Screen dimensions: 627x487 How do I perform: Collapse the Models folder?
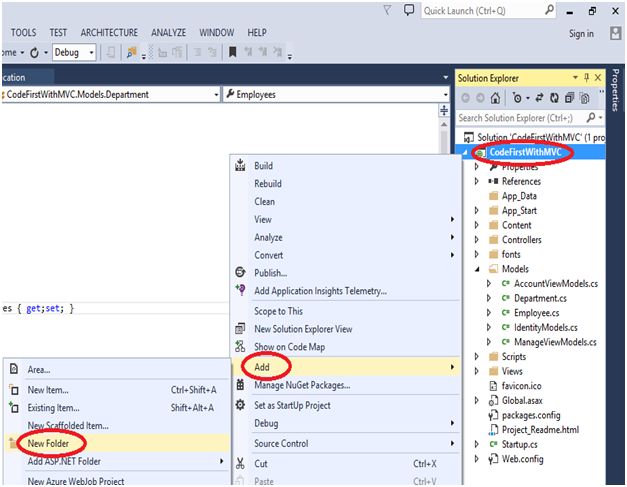[x=477, y=269]
